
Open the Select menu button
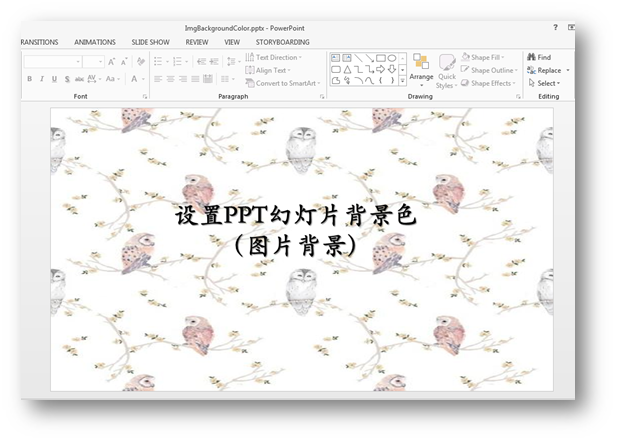tap(544, 83)
